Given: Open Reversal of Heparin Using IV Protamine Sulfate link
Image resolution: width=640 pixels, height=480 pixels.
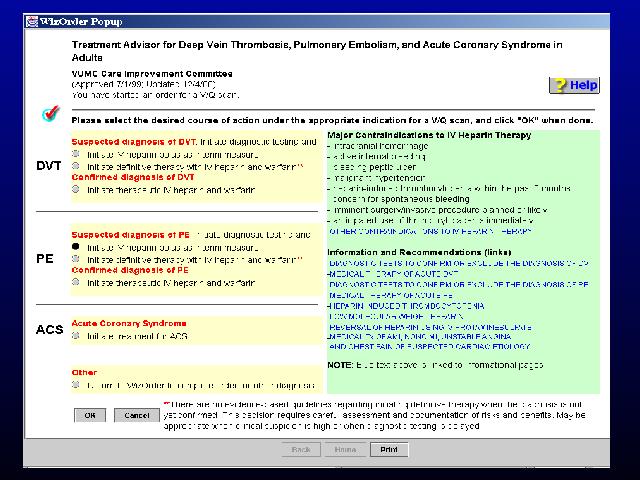Looking at the screenshot, I should coord(430,327).
